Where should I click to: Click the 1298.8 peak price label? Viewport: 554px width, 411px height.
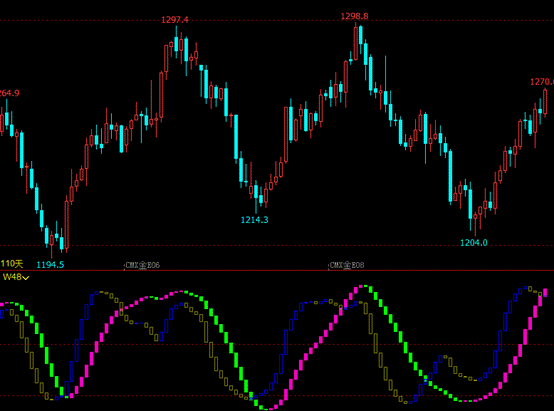(x=354, y=16)
